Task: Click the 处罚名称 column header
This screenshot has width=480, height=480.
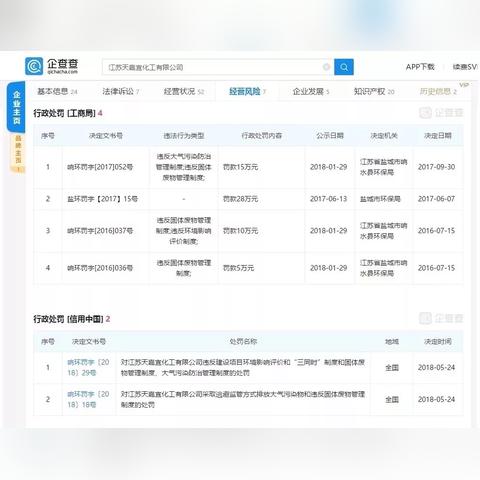Action: [x=243, y=341]
